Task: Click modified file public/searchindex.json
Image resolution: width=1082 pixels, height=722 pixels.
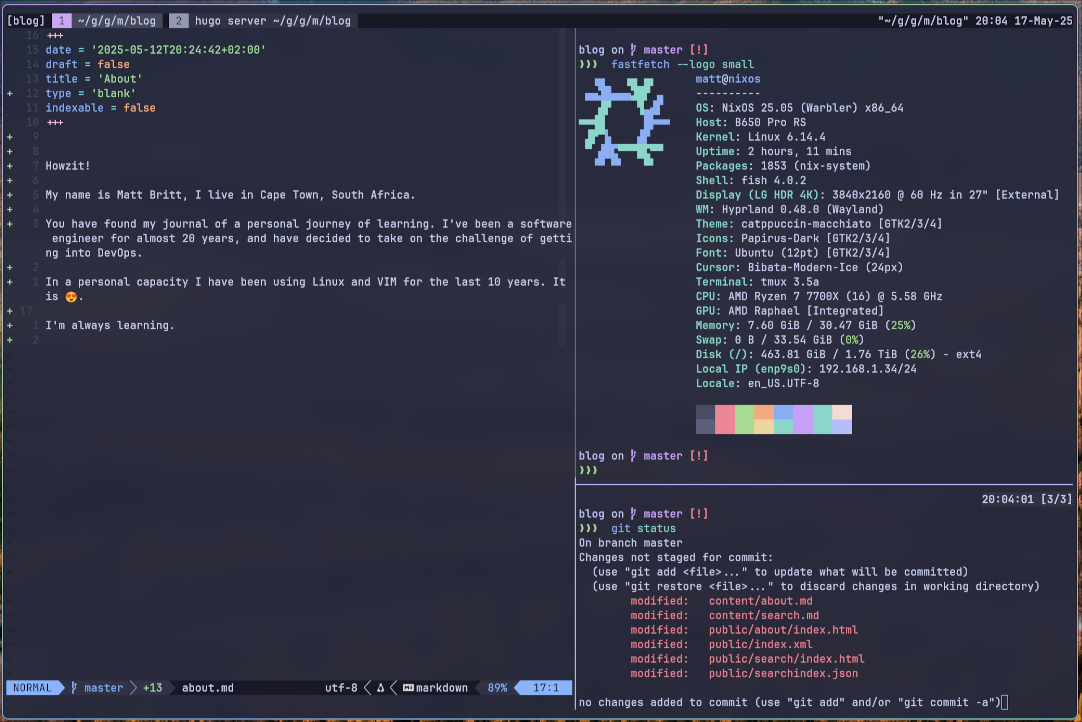Action: 783,673
